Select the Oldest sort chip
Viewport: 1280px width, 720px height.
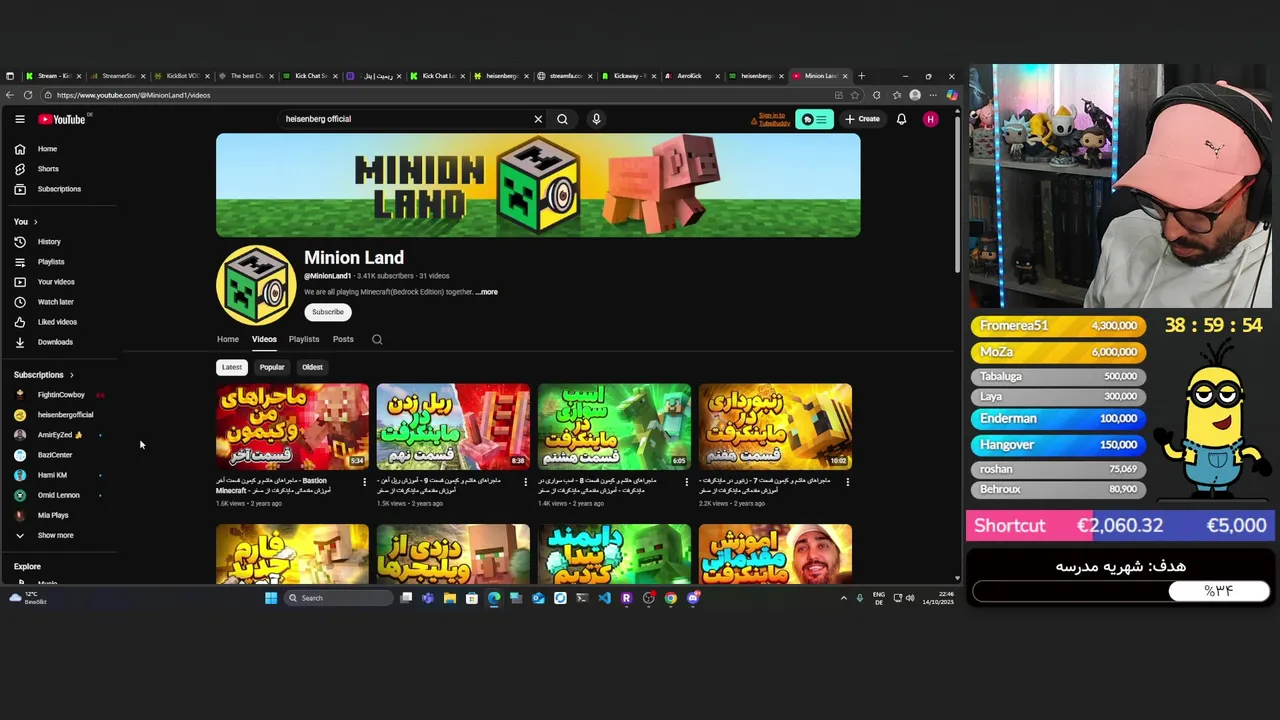(312, 367)
